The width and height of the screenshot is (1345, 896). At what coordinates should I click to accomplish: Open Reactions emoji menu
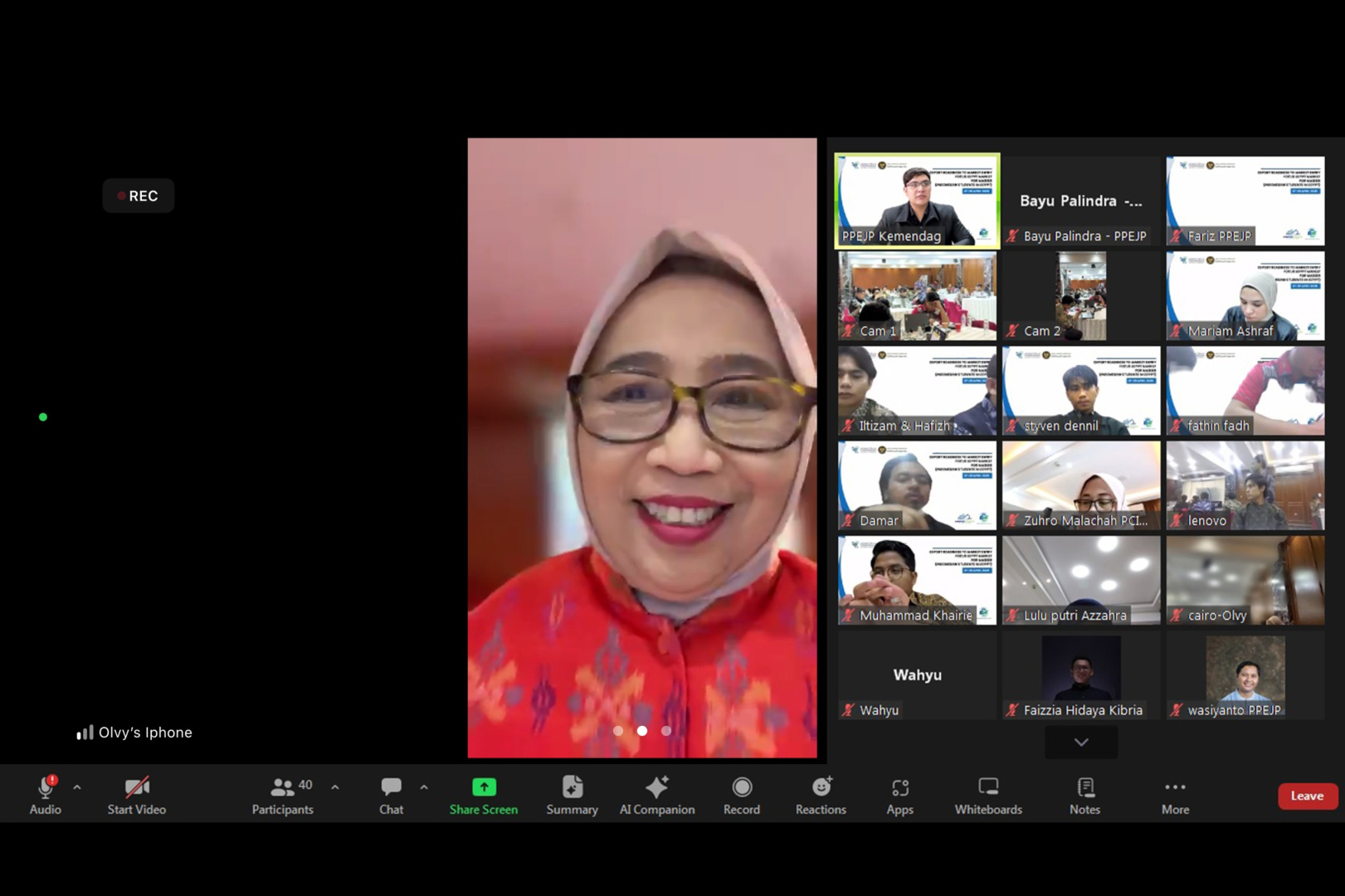pyautogui.click(x=820, y=795)
